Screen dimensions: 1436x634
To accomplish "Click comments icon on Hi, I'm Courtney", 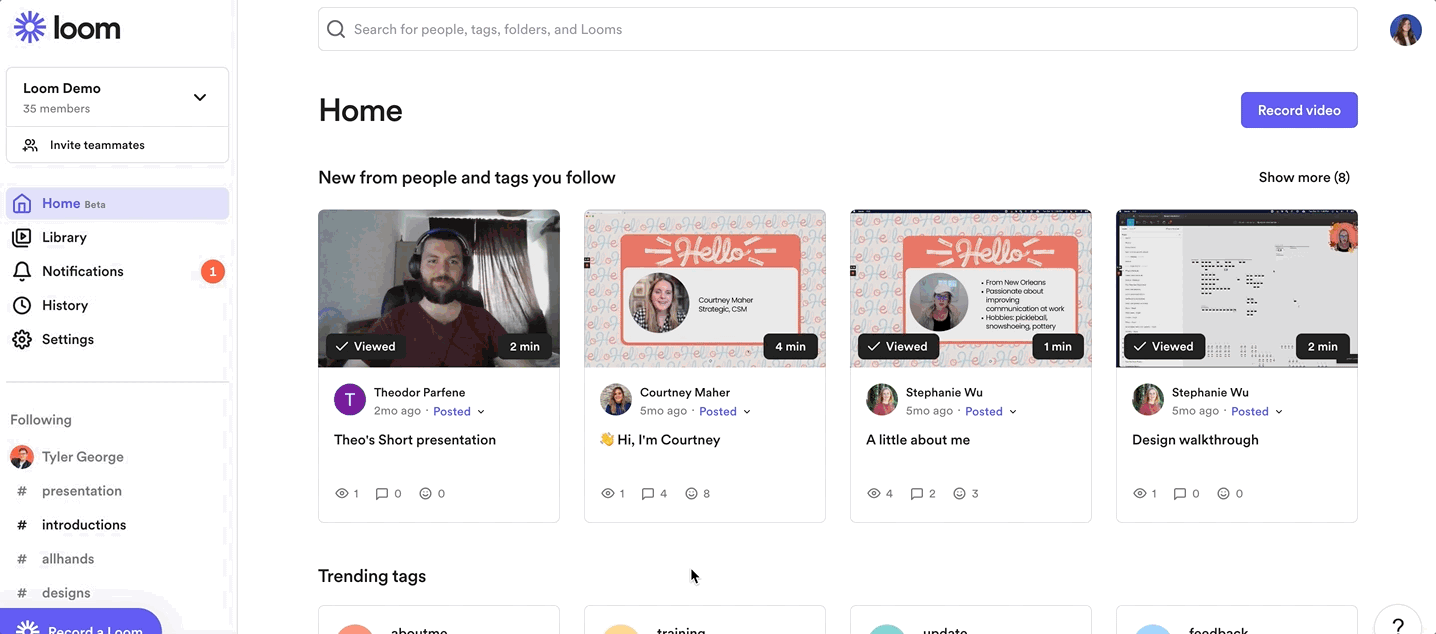I will [x=648, y=493].
